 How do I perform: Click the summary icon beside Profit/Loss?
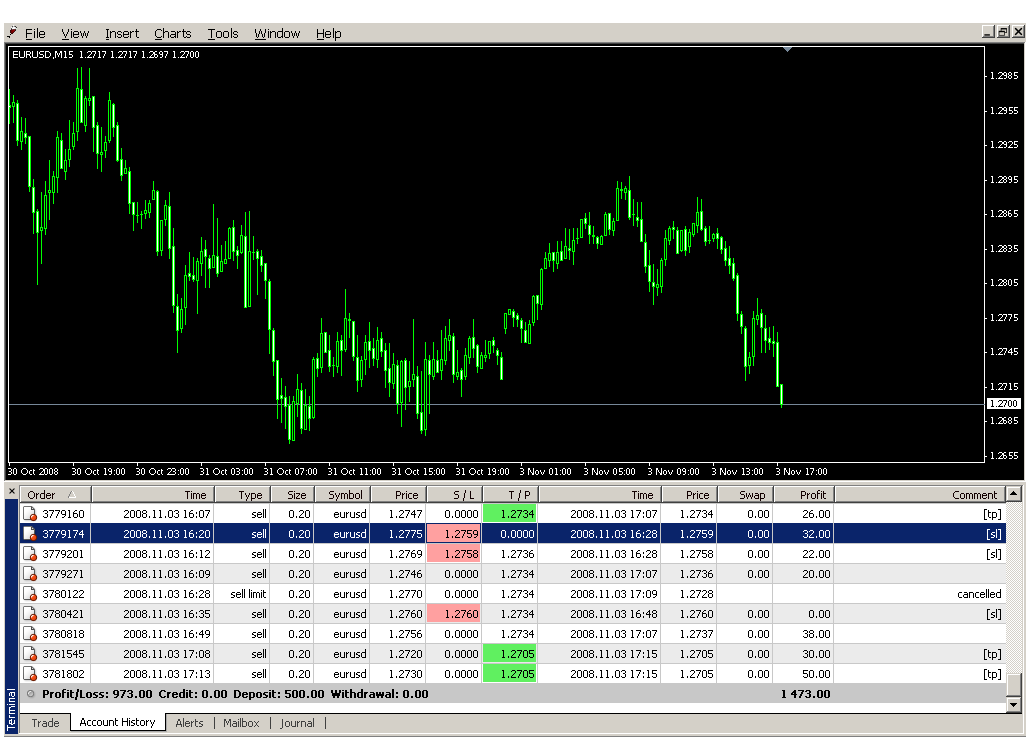[30, 694]
